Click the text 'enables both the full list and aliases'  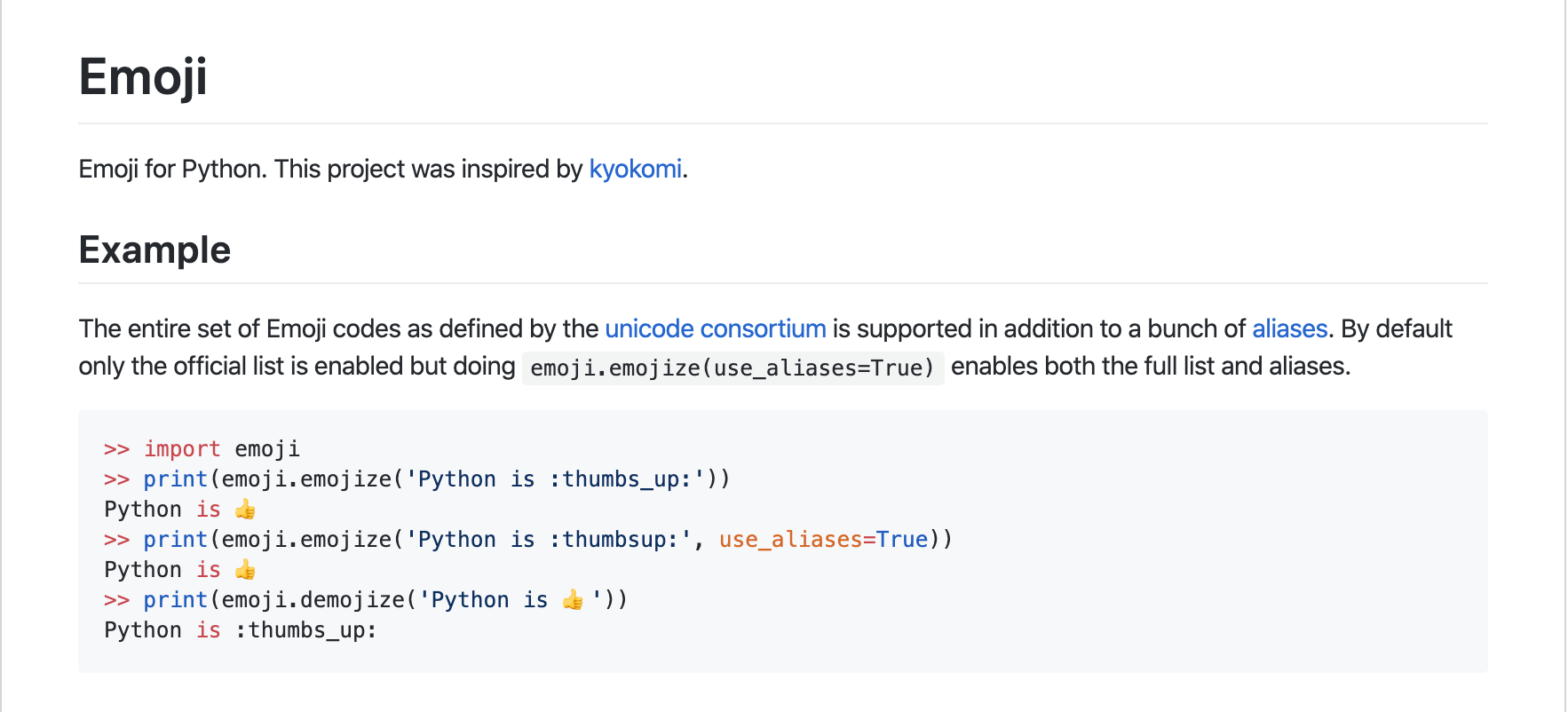coord(1151,366)
